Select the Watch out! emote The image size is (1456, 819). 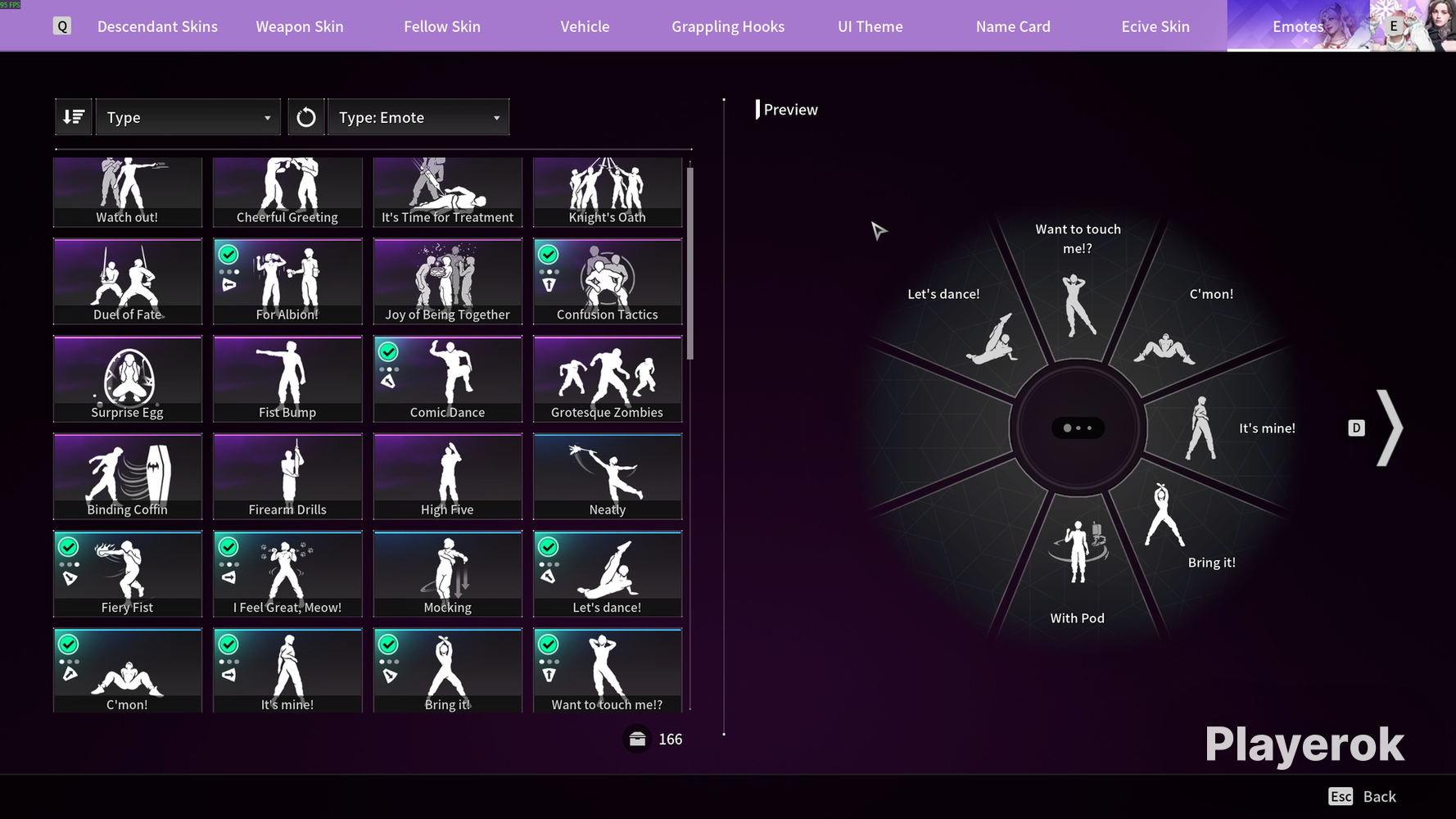tap(128, 192)
